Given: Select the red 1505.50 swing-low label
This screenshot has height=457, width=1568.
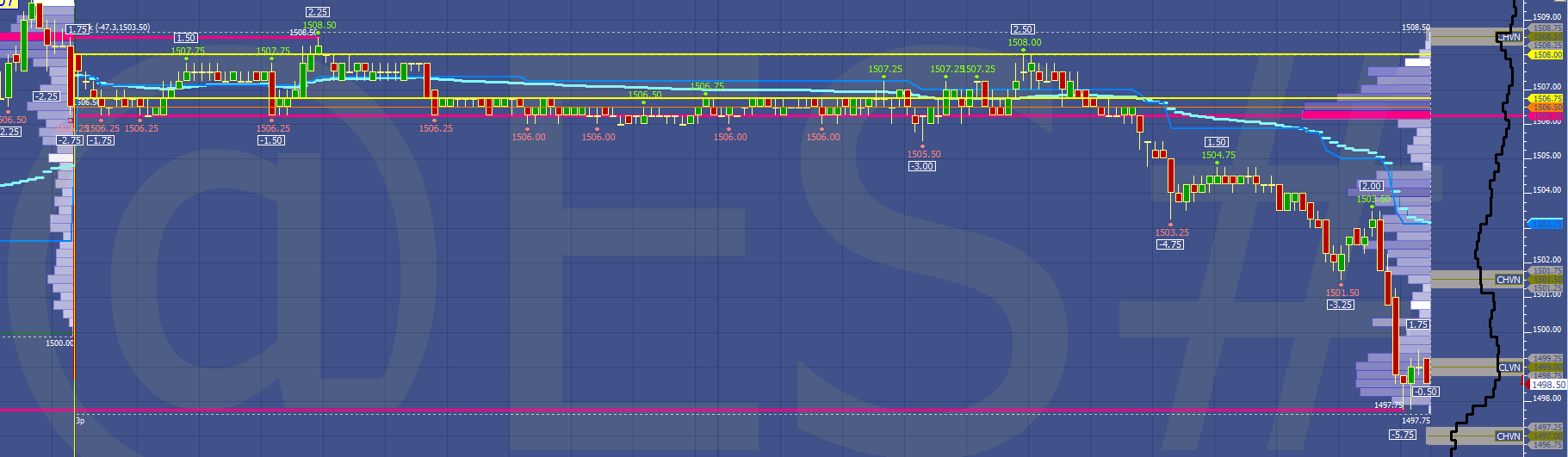Looking at the screenshot, I should pos(924,154).
